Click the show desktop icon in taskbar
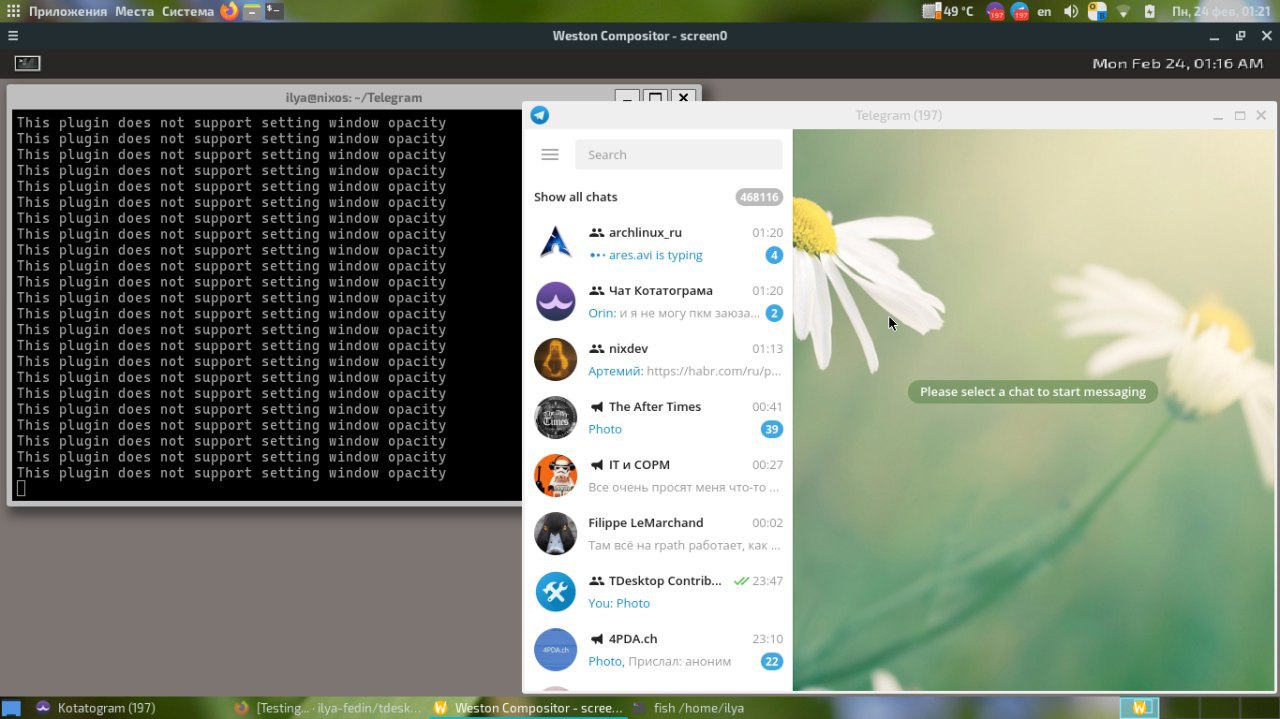The width and height of the screenshot is (1280, 719). 13,707
